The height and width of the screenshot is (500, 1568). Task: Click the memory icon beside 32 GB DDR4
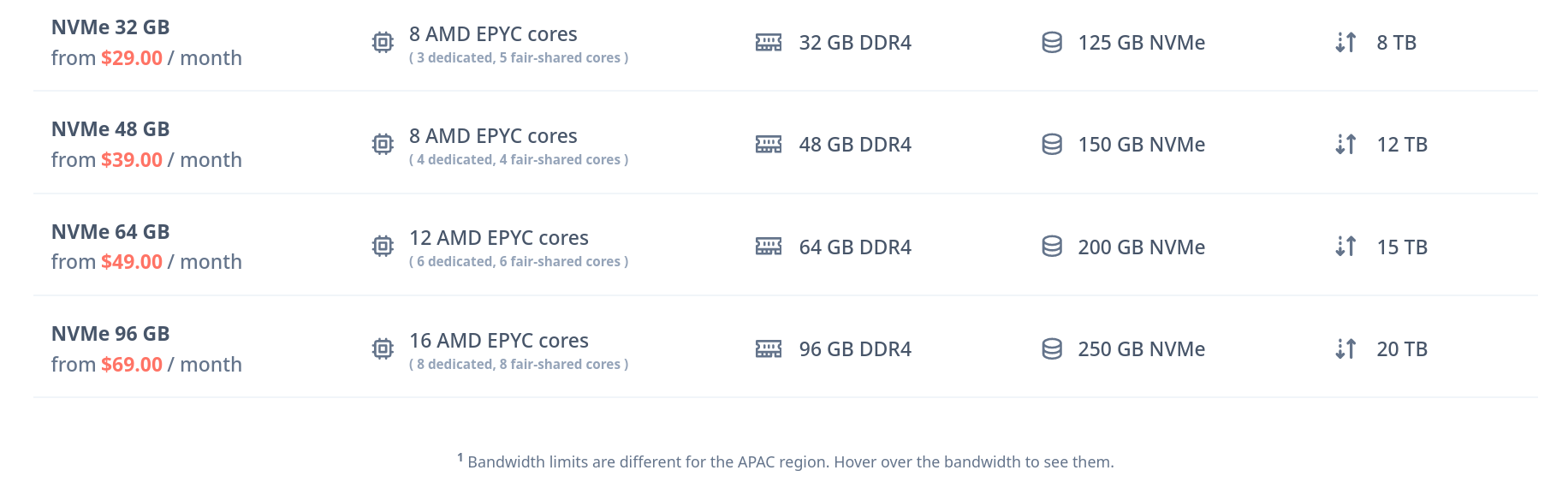click(x=769, y=42)
